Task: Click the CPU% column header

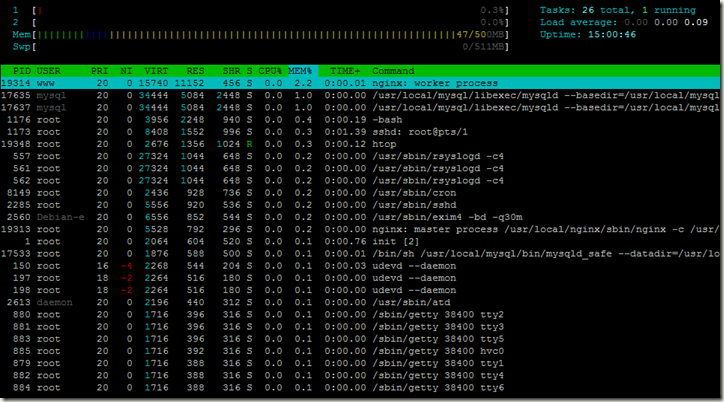Action: pos(270,71)
